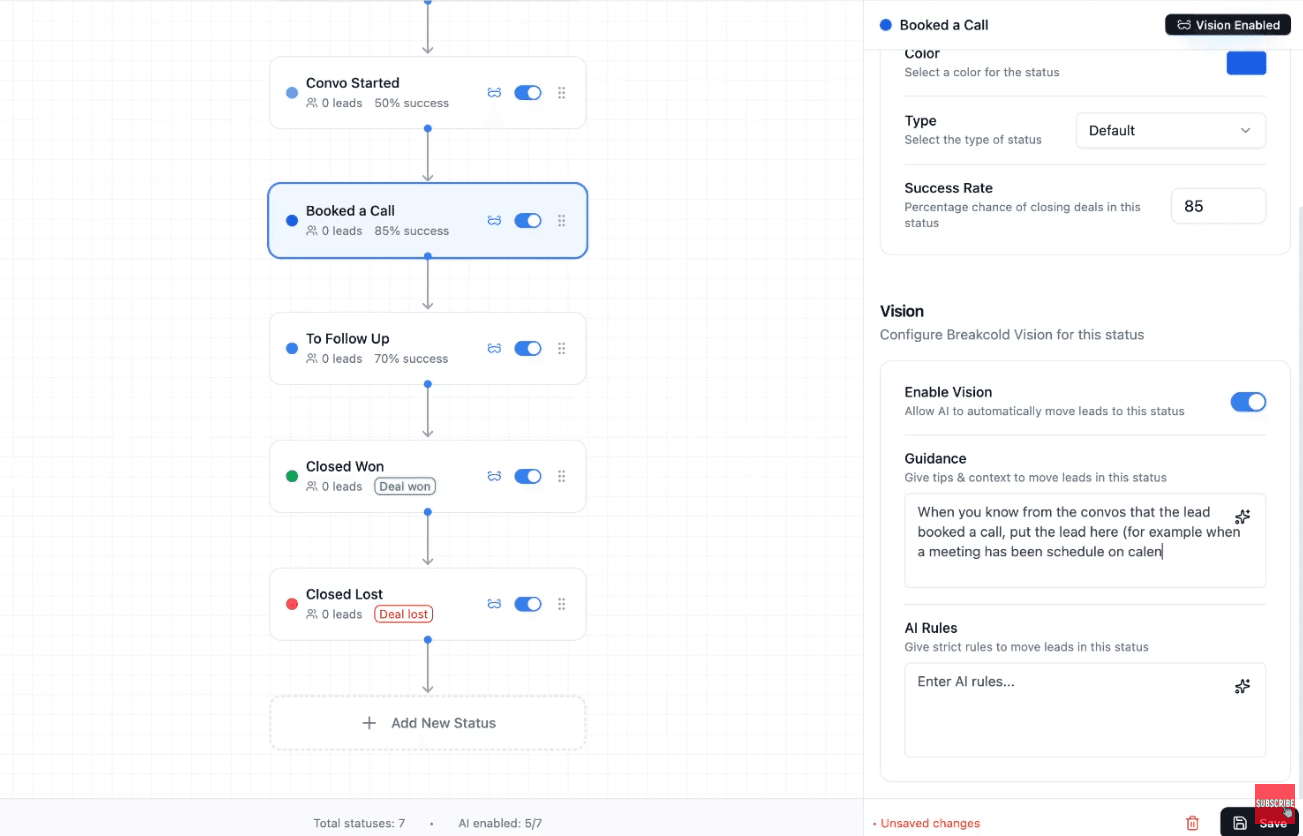Click the Success Rate field showing 85

point(1218,205)
